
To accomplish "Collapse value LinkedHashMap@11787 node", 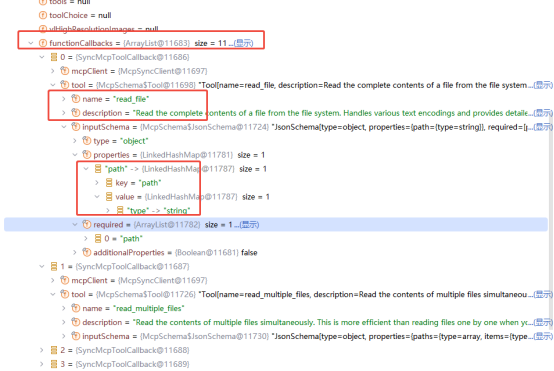I will pyautogui.click(x=97, y=196).
